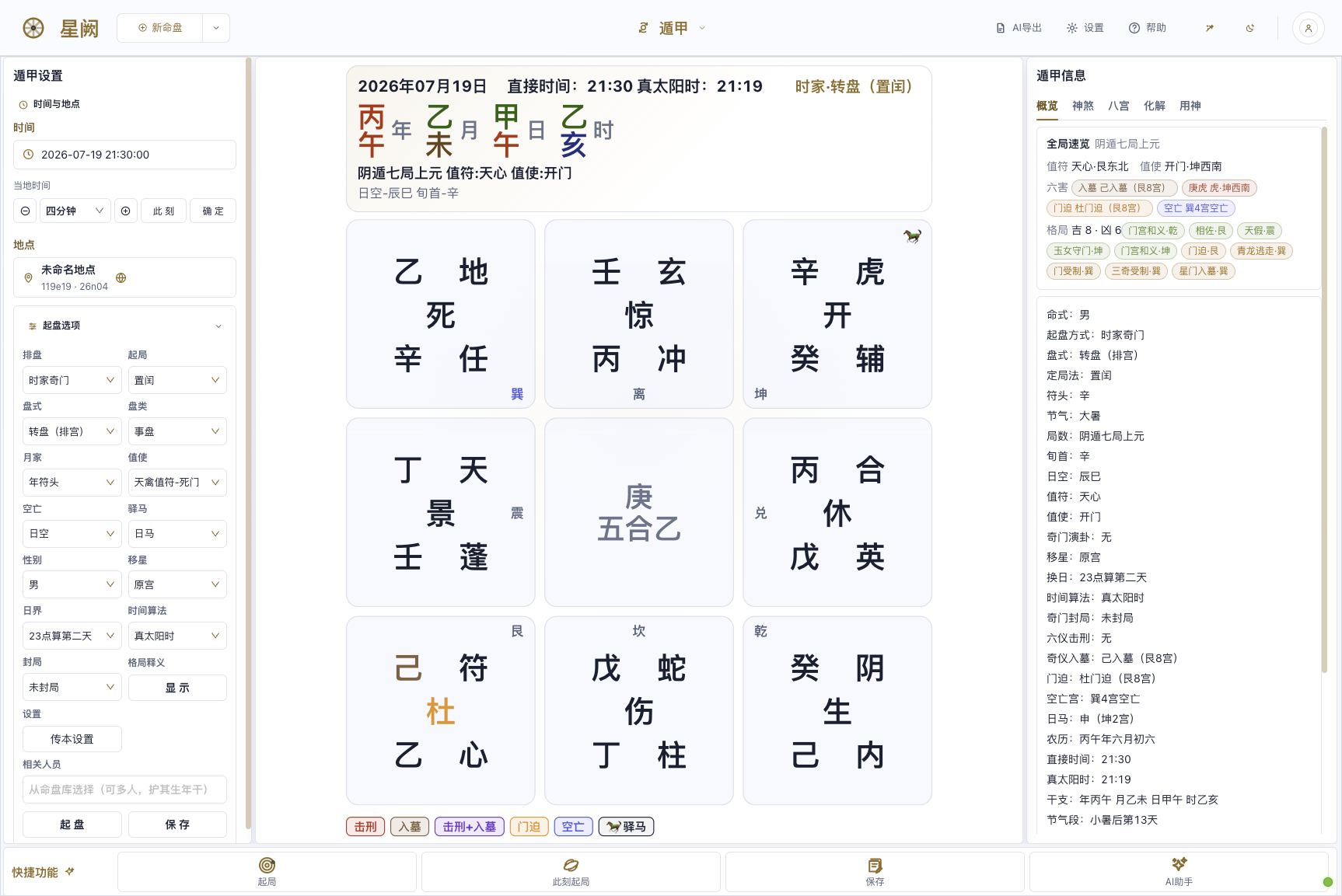Collapse the 起盘选项 section

pyautogui.click(x=124, y=326)
